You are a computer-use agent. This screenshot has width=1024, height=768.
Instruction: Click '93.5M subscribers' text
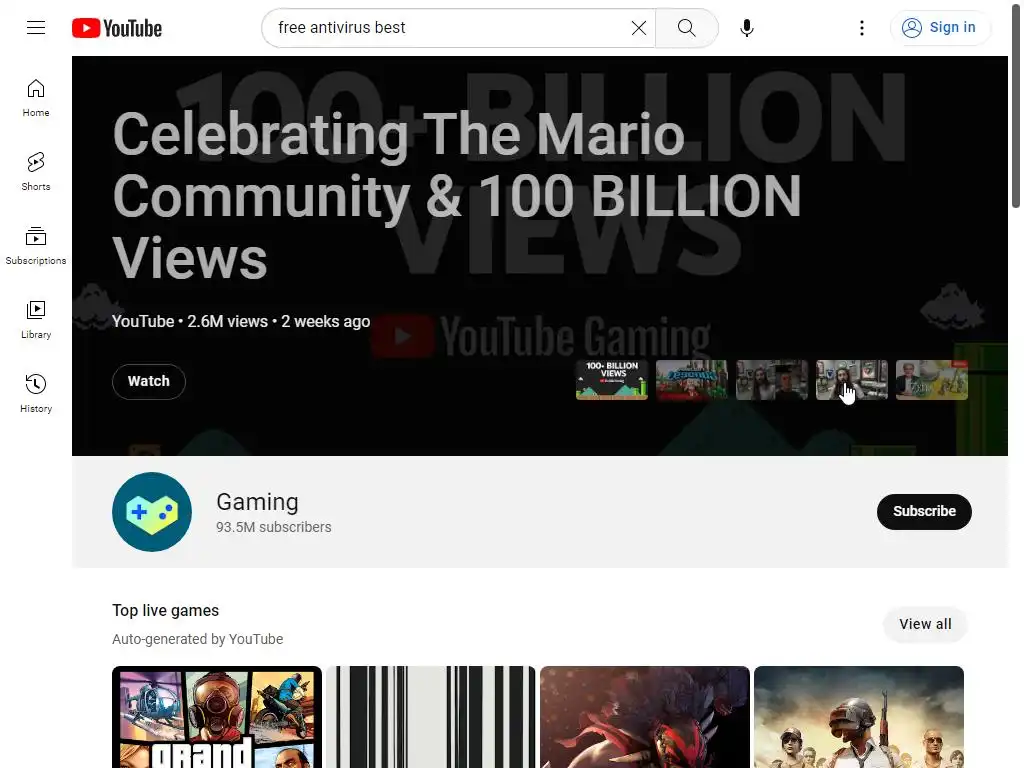[x=274, y=527]
